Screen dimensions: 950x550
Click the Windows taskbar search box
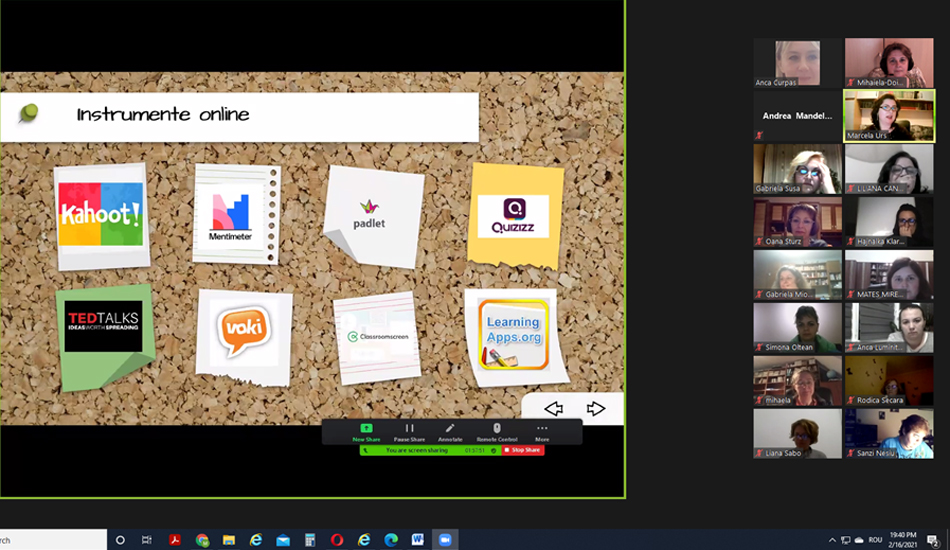53,540
